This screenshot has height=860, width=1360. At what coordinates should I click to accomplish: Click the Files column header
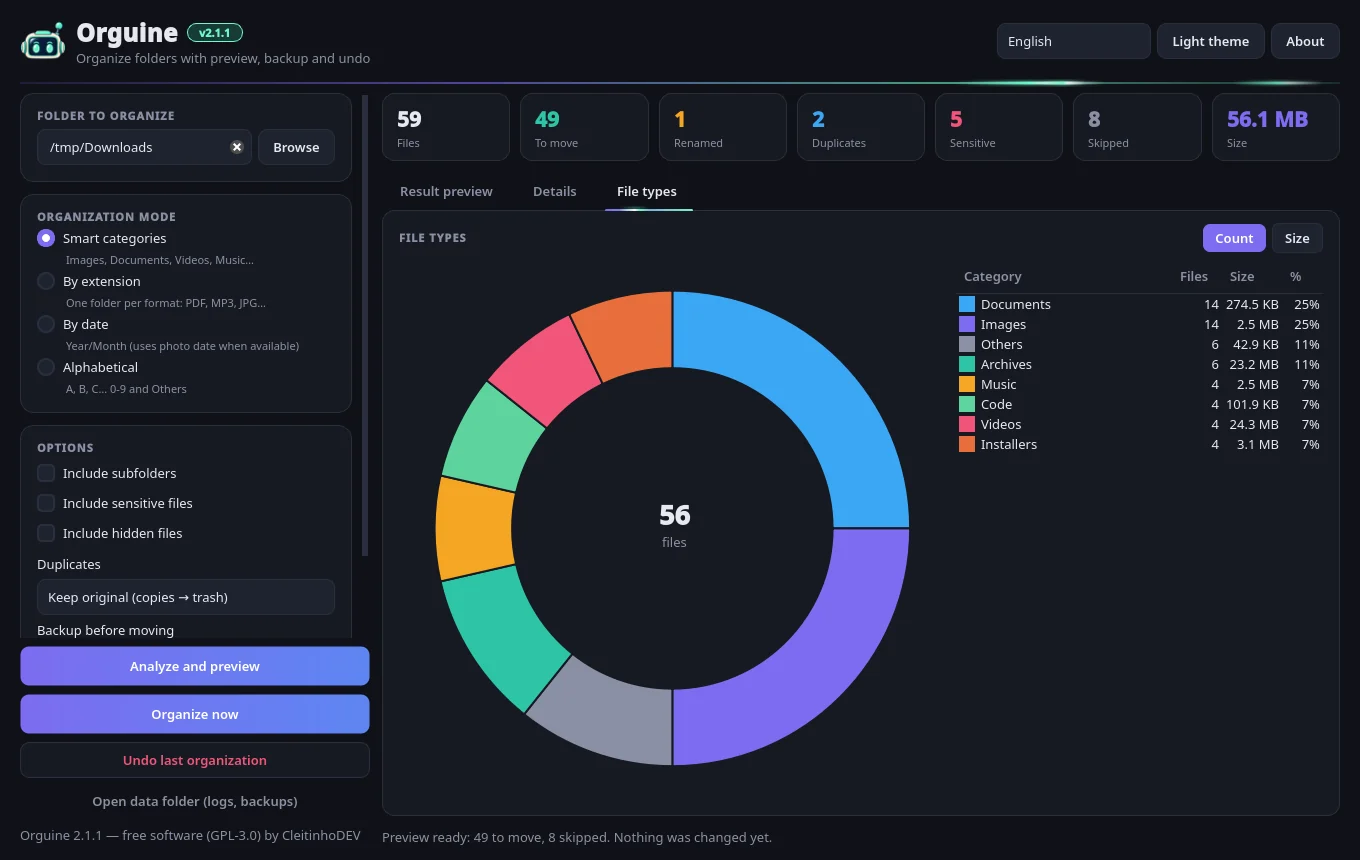click(x=1194, y=276)
